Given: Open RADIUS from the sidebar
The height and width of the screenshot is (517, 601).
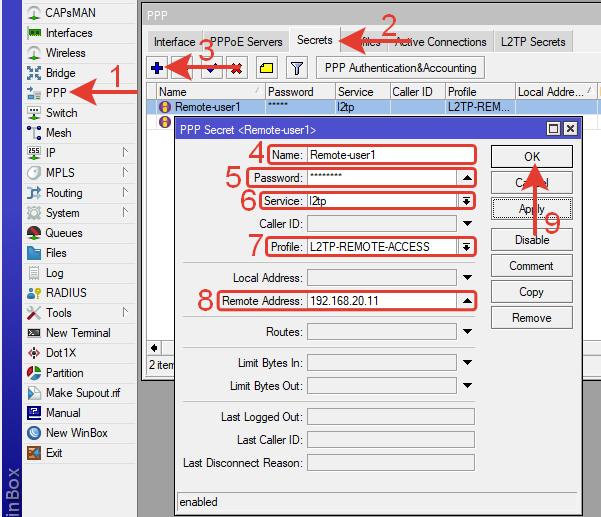Looking at the screenshot, I should point(65,293).
